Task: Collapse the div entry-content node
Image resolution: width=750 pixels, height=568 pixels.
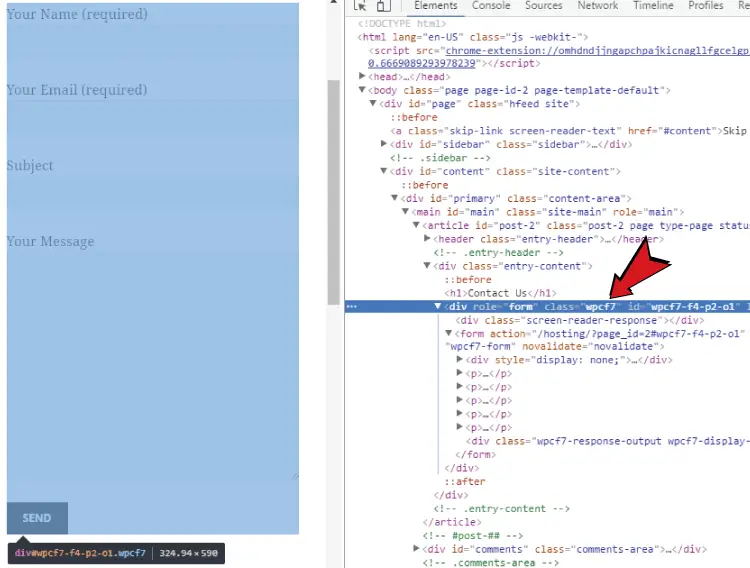Action: (x=427, y=266)
